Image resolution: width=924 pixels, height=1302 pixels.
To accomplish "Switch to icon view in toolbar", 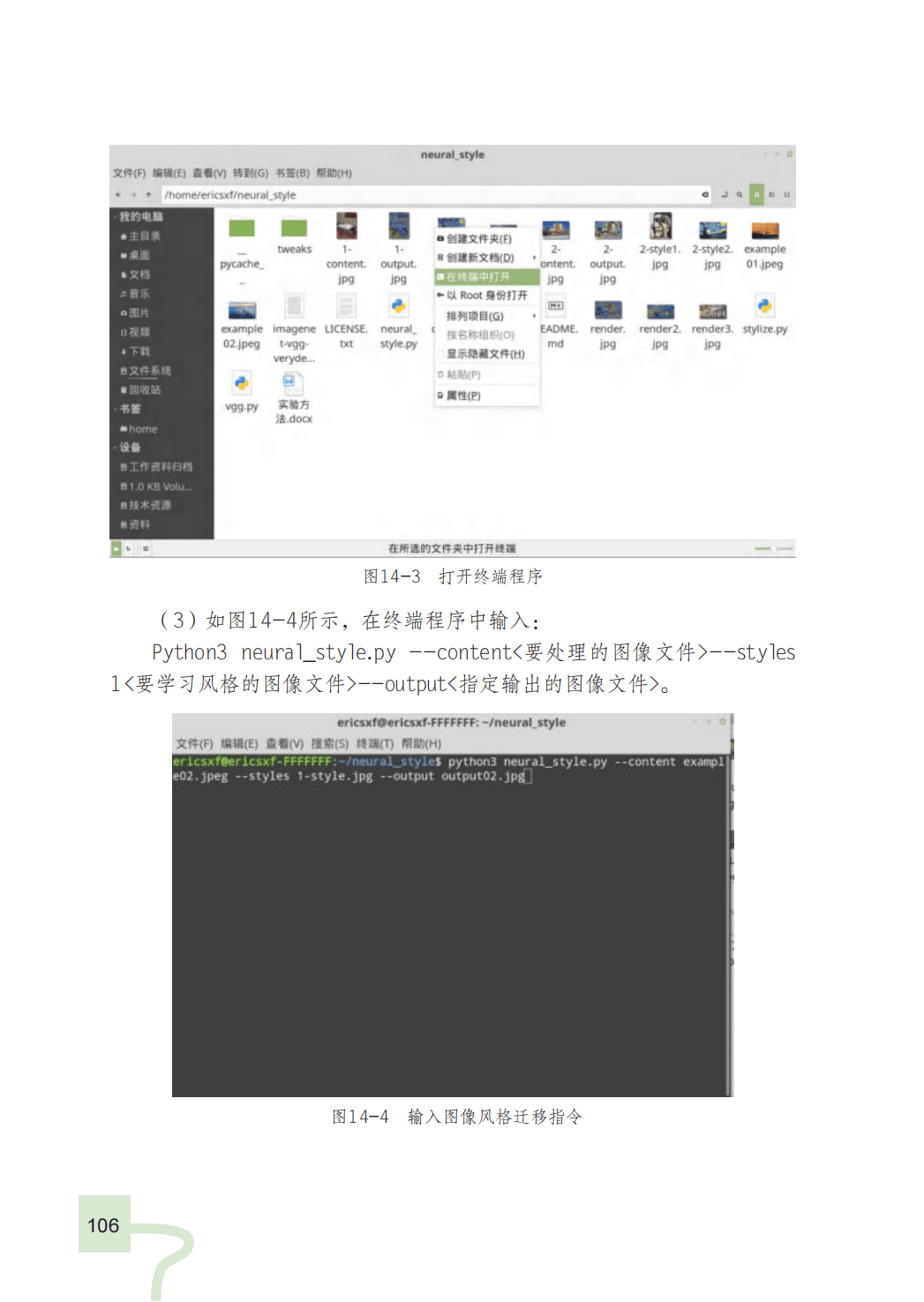I will [x=756, y=194].
